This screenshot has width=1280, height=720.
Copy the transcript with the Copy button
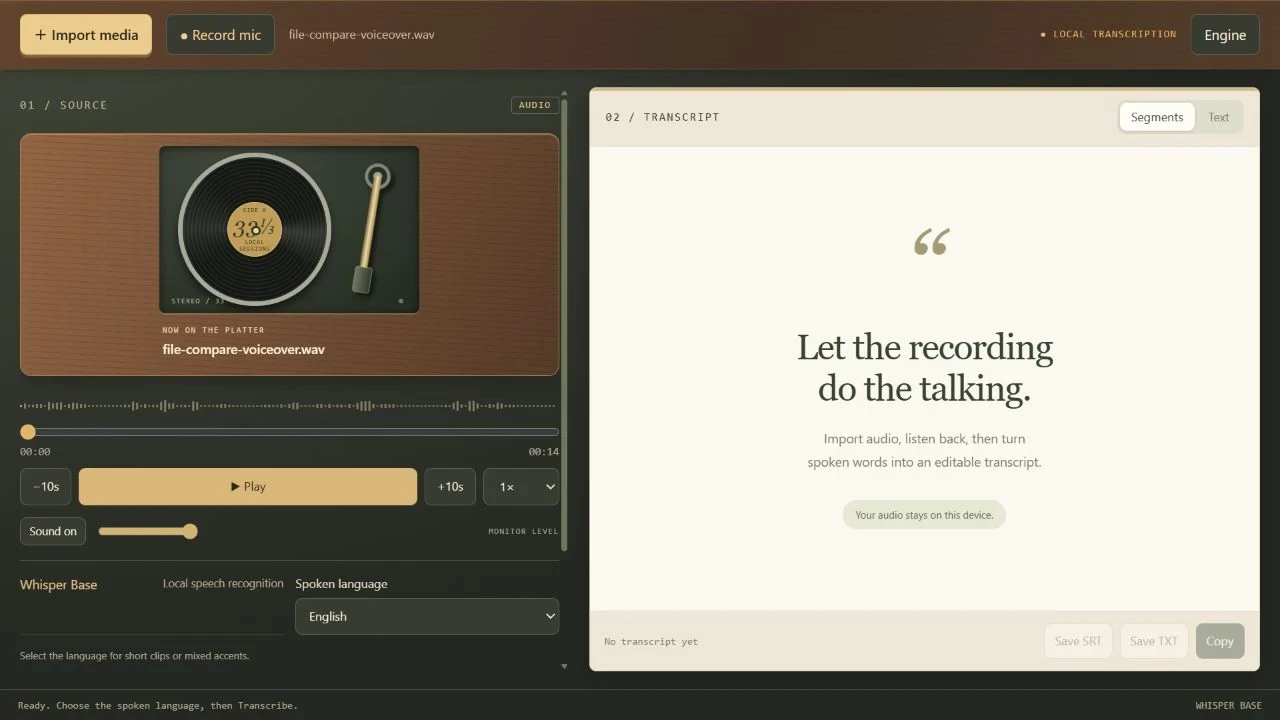pyautogui.click(x=1220, y=641)
